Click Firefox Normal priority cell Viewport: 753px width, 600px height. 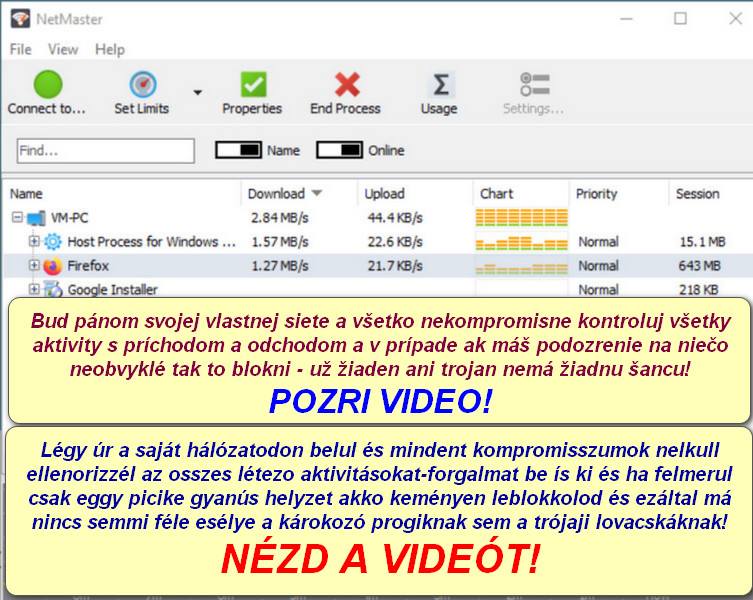pos(598,266)
